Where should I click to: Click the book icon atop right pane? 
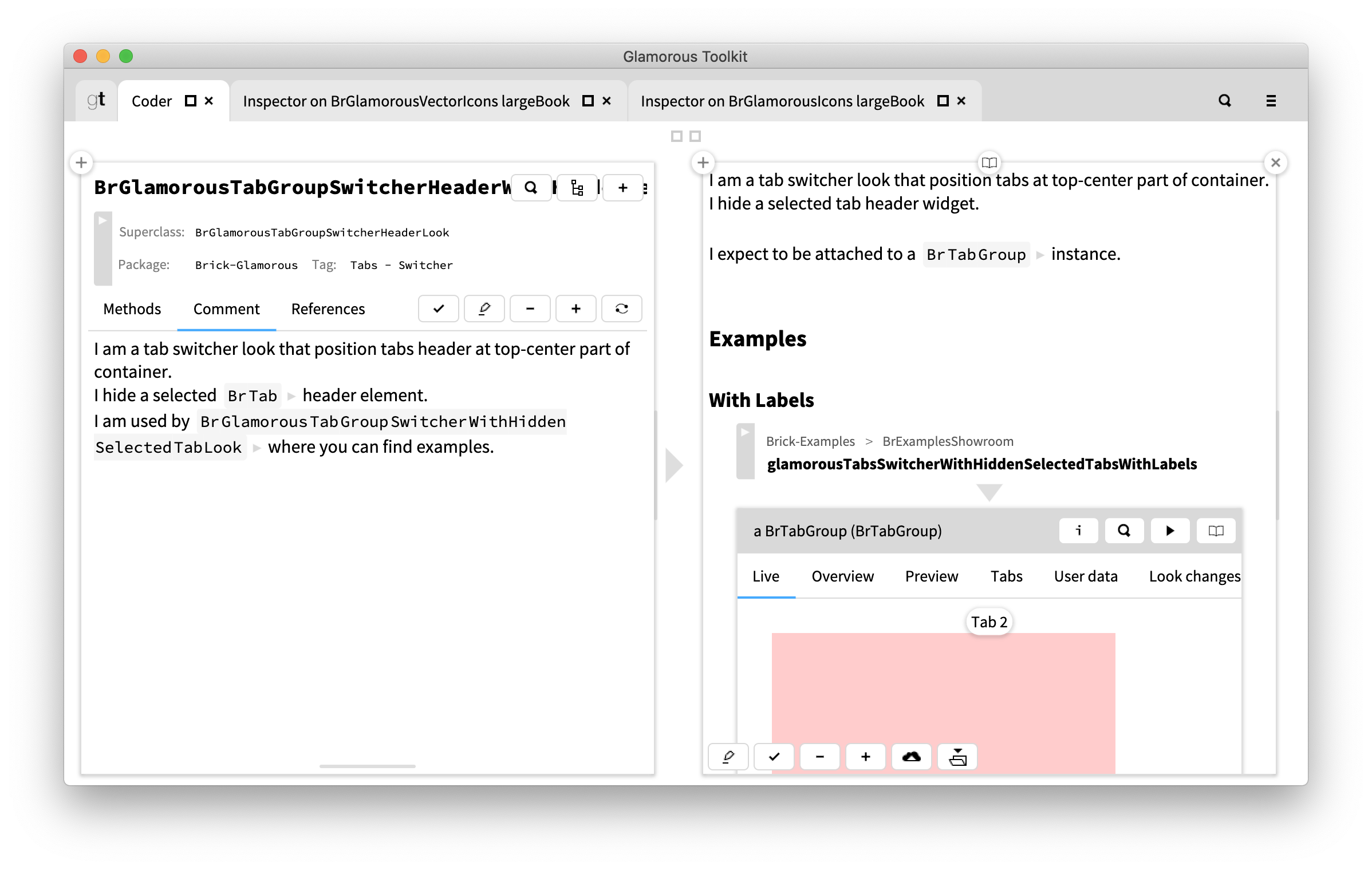[989, 163]
